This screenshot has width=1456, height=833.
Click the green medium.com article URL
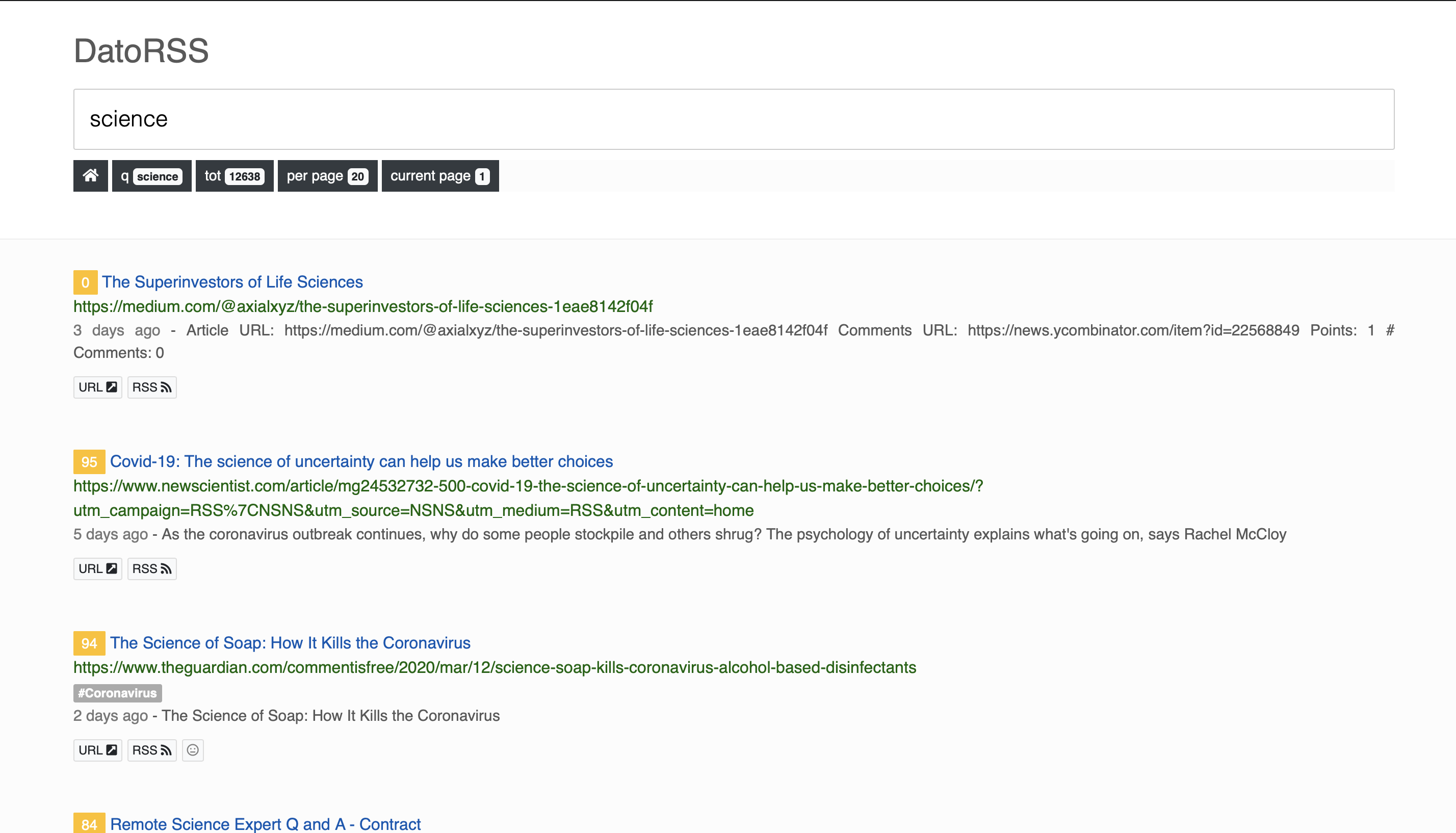362,307
